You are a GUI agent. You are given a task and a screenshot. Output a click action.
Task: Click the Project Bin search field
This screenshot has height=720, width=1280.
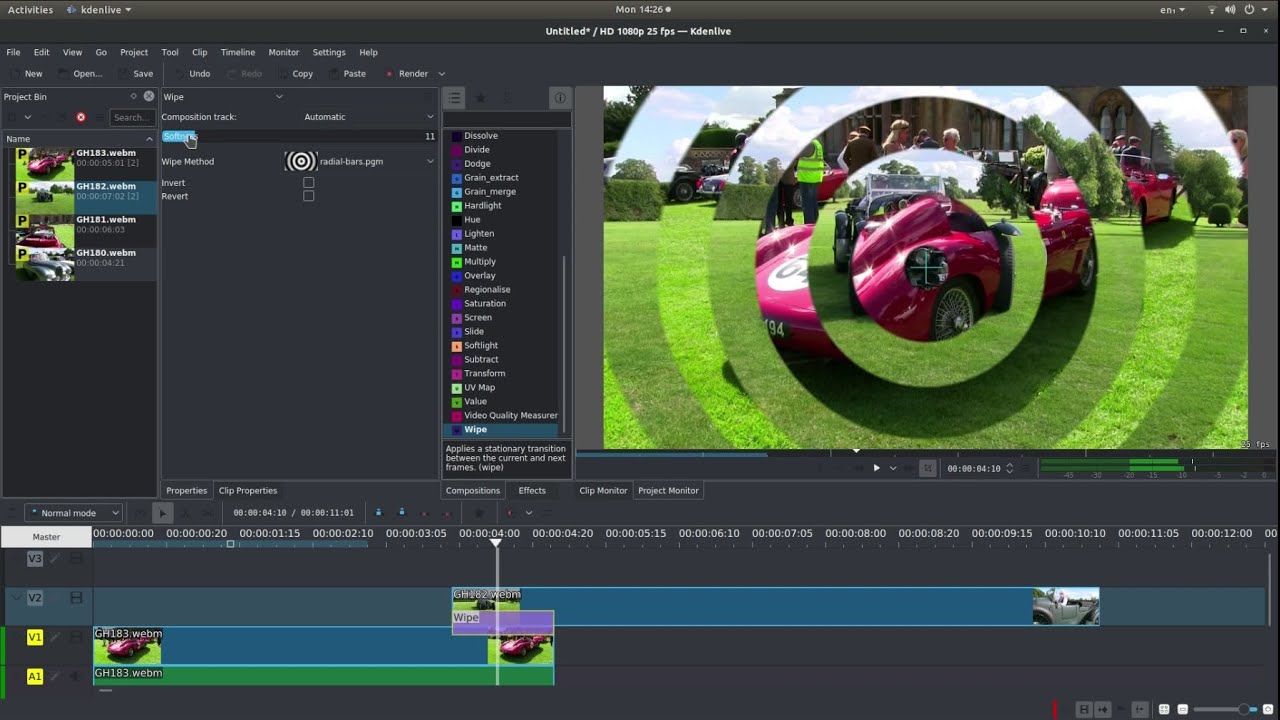(x=132, y=117)
